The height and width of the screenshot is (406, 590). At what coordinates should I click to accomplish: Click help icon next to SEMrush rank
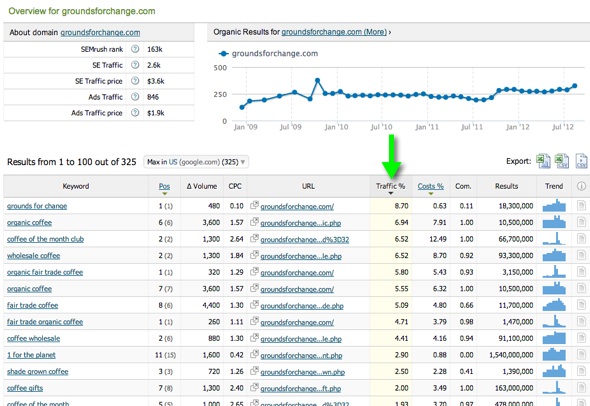(x=135, y=49)
